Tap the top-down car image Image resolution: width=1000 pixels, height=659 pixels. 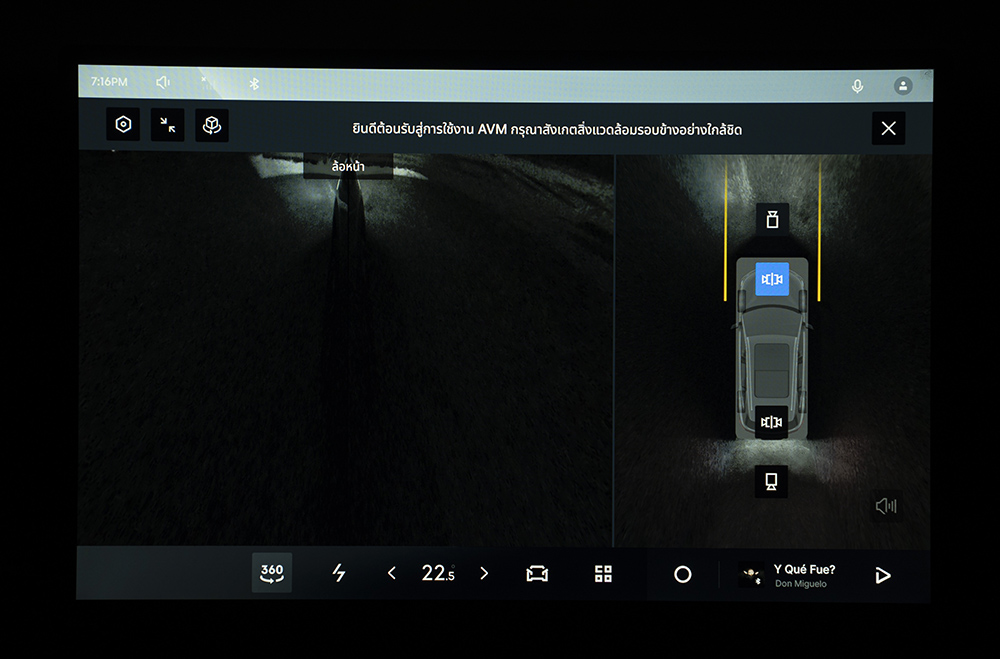pyautogui.click(x=772, y=349)
